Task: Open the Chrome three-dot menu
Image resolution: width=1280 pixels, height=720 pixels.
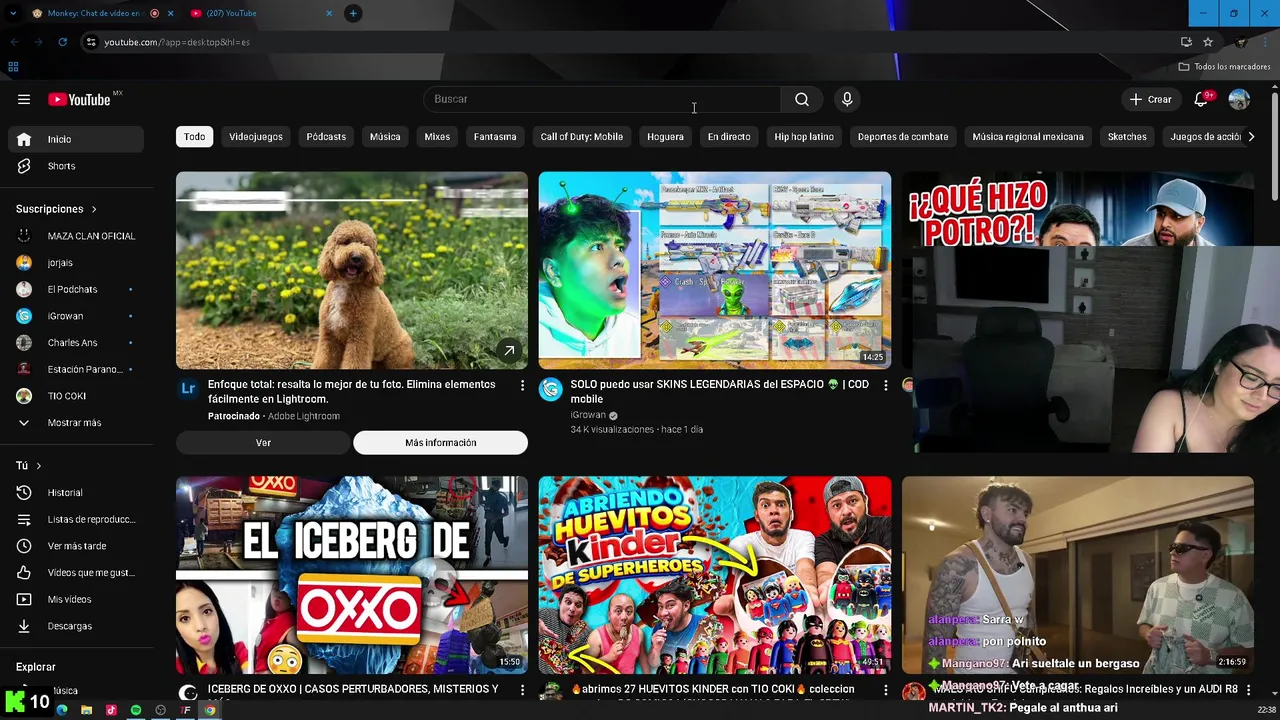Action: pos(1265,42)
